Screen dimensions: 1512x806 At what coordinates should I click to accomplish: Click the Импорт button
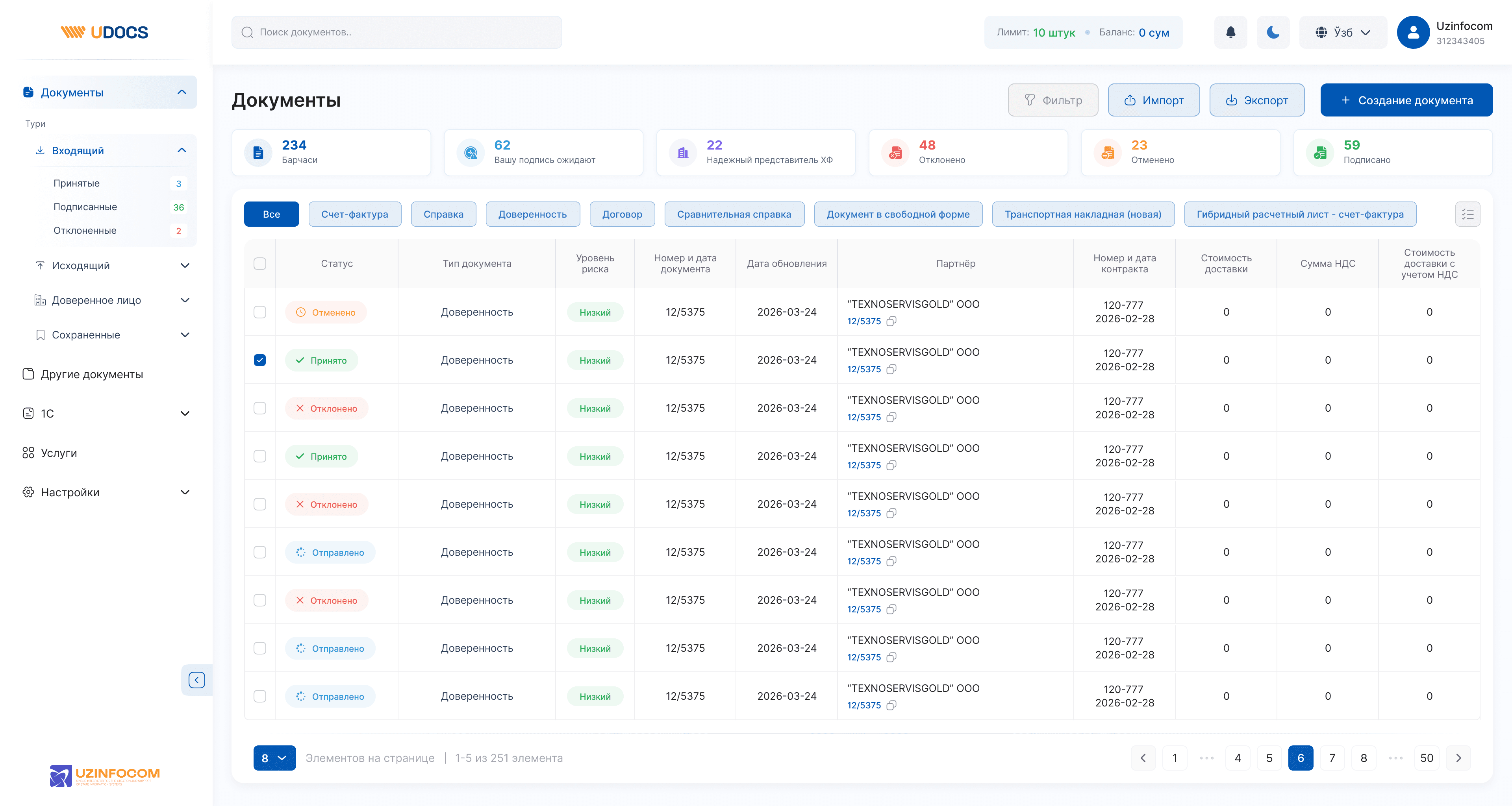[1153, 100]
